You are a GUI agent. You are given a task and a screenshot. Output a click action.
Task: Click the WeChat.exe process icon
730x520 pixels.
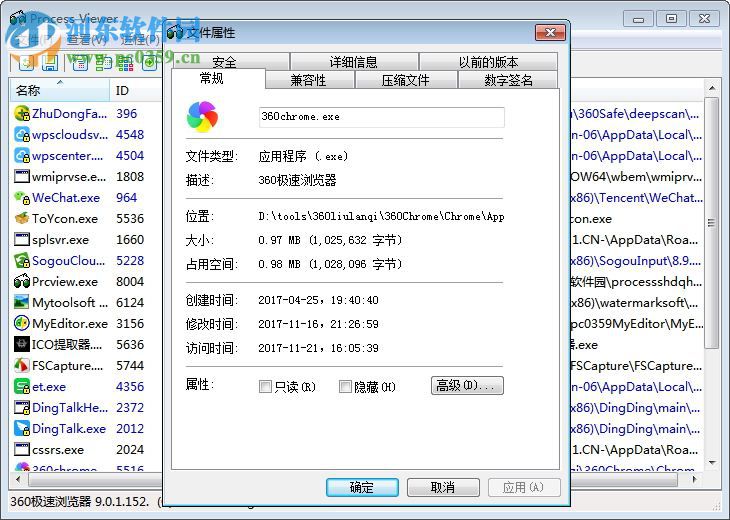click(21, 197)
